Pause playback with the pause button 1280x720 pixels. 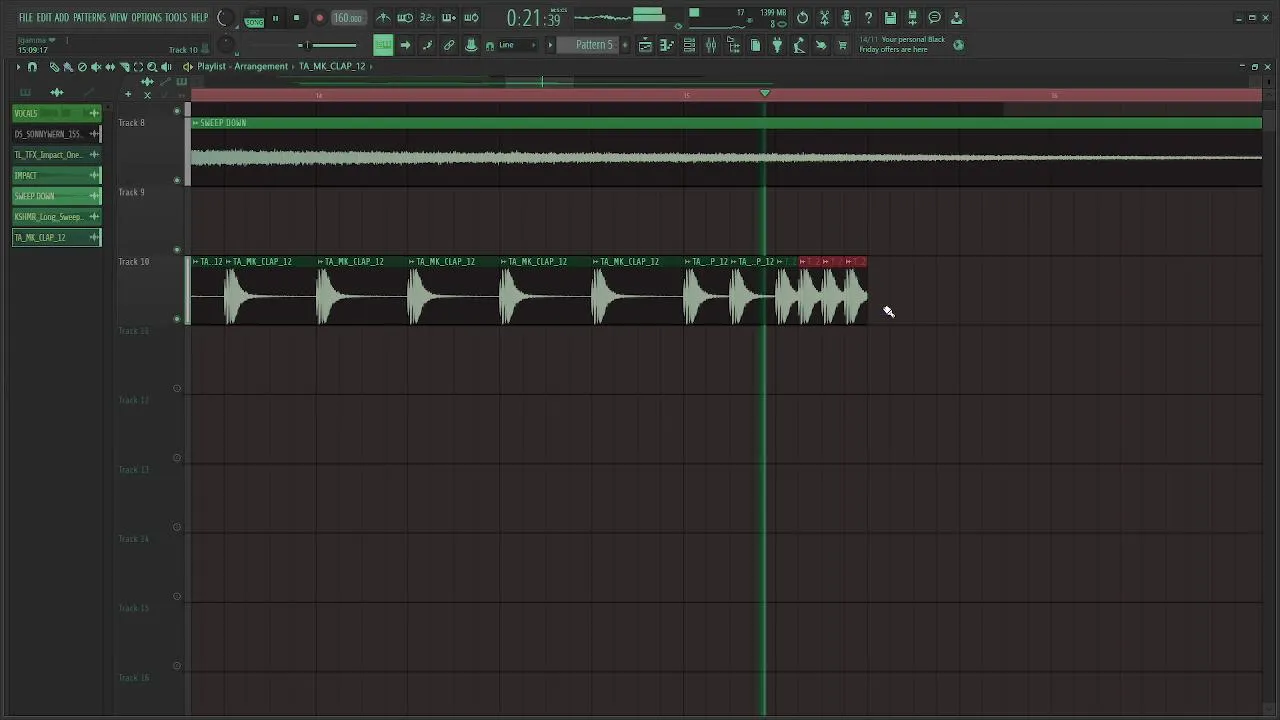click(275, 18)
